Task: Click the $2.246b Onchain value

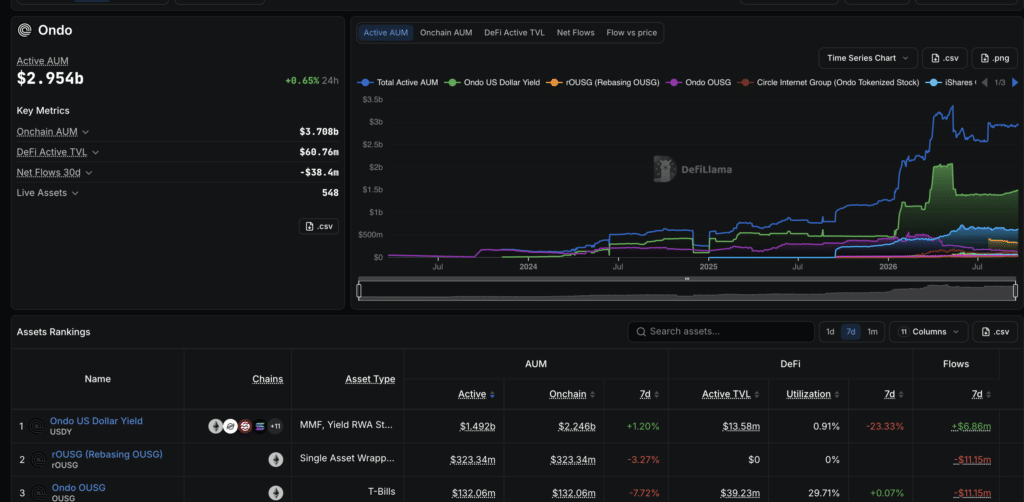Action: [577, 426]
